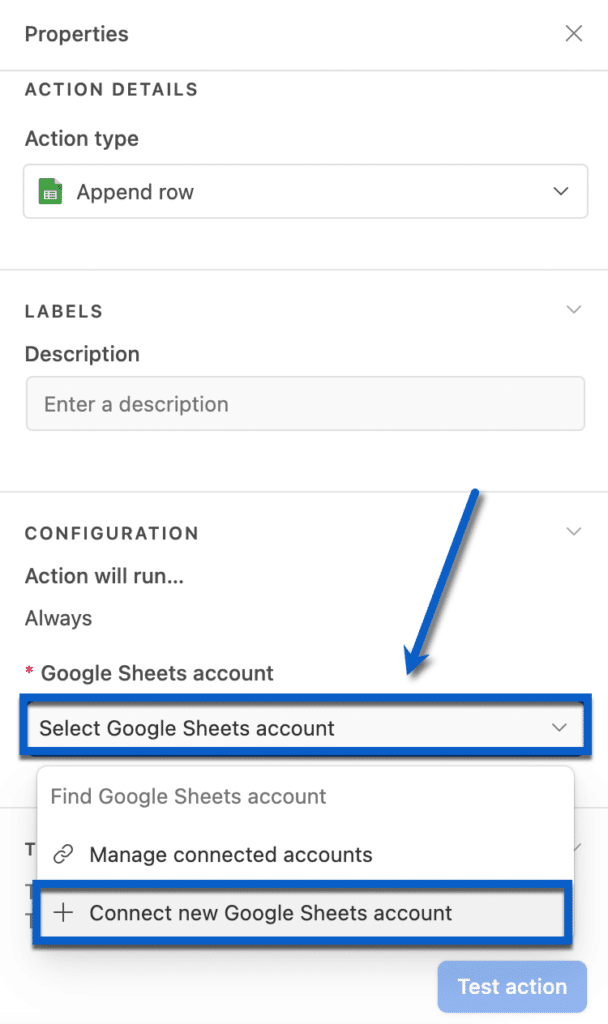Screen dimensions: 608x1024
Task: Click the 'Find Google Sheets account' search box
Action: point(188,797)
